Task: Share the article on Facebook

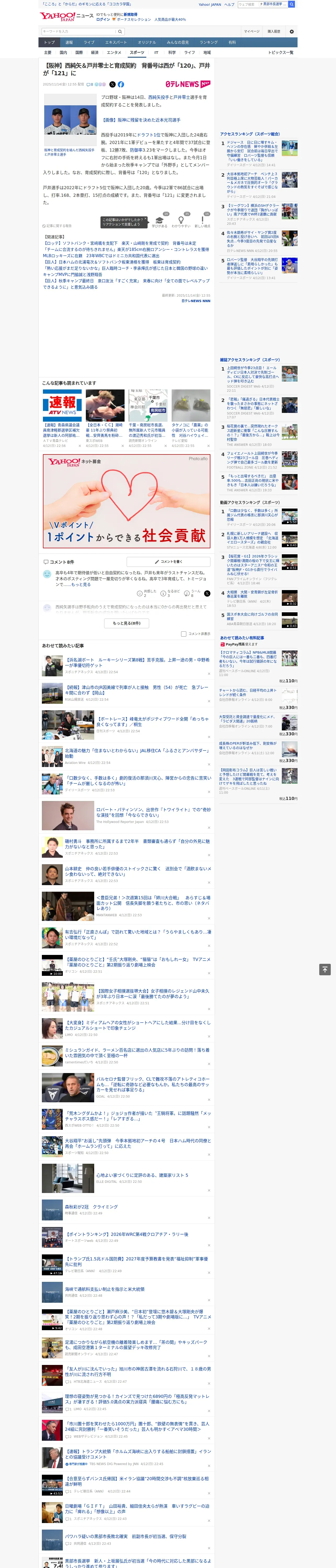Action: (x=121, y=85)
